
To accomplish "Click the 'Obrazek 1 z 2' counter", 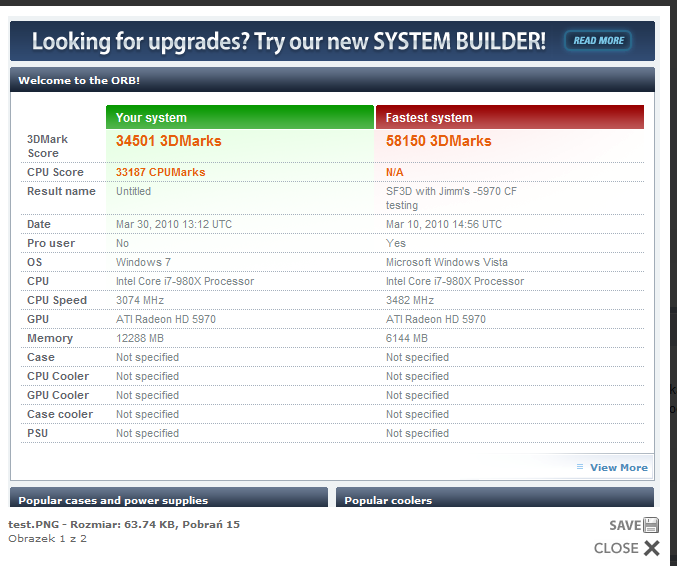I will [47, 538].
